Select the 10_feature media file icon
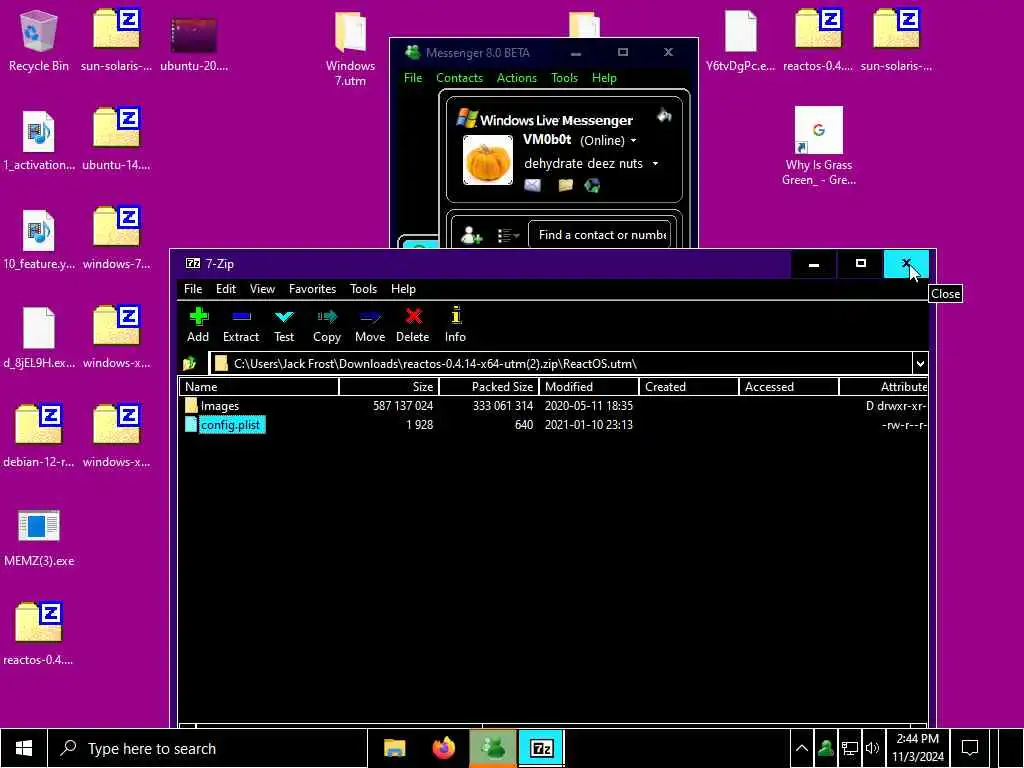Image resolution: width=1024 pixels, height=768 pixels. 39,240
